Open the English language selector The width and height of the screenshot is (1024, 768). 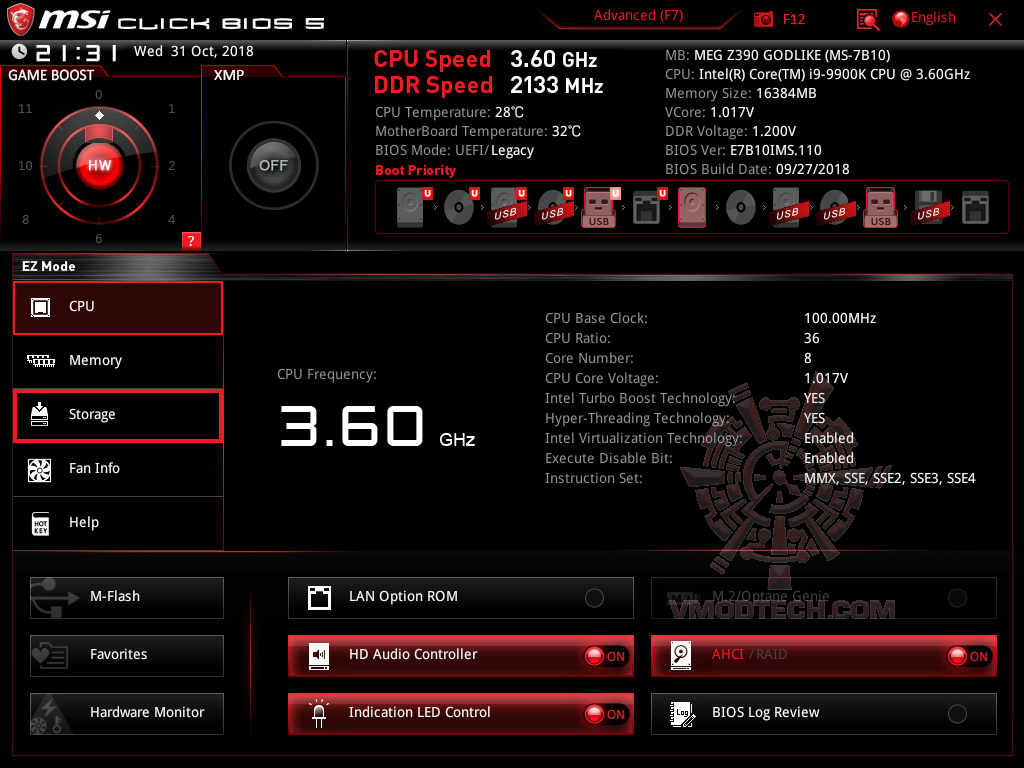(923, 17)
